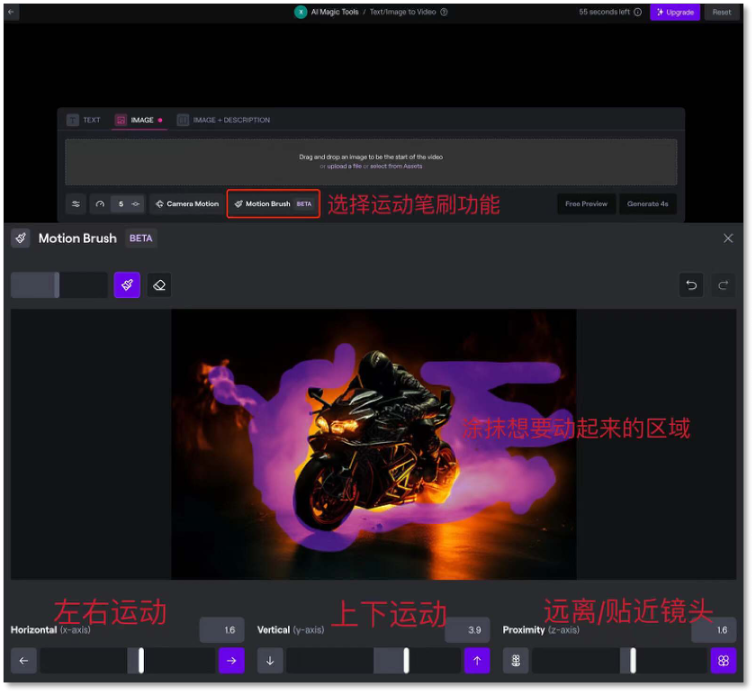Click the down arrow vertical button

270,661
